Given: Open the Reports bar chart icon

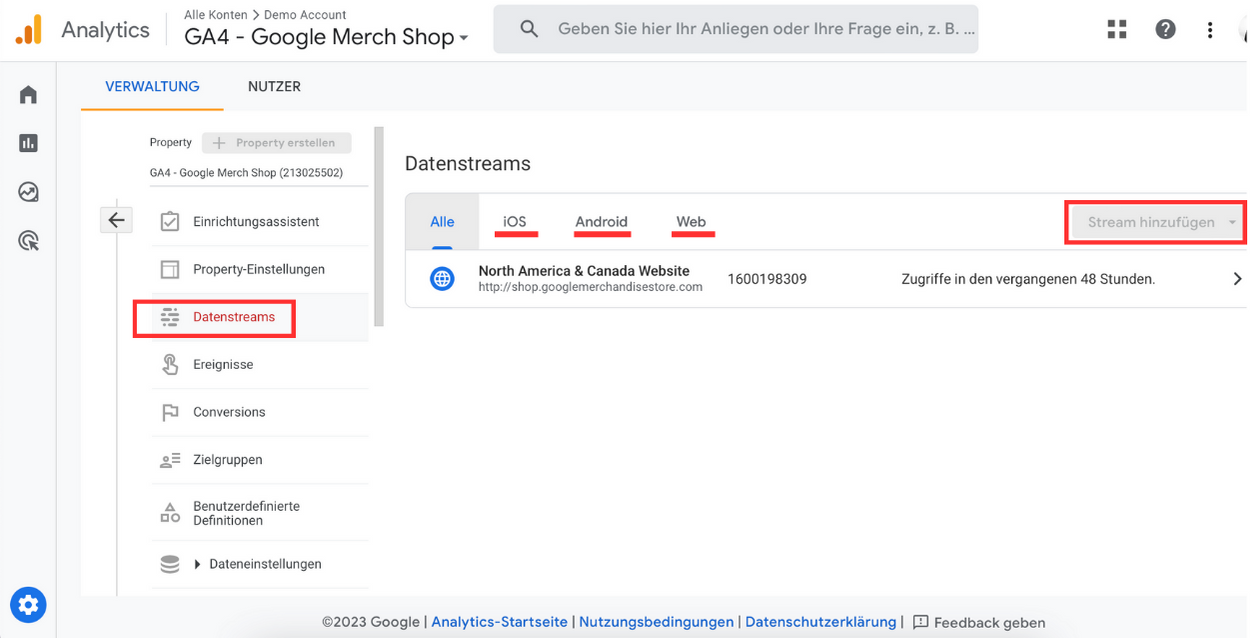Looking at the screenshot, I should (28, 143).
